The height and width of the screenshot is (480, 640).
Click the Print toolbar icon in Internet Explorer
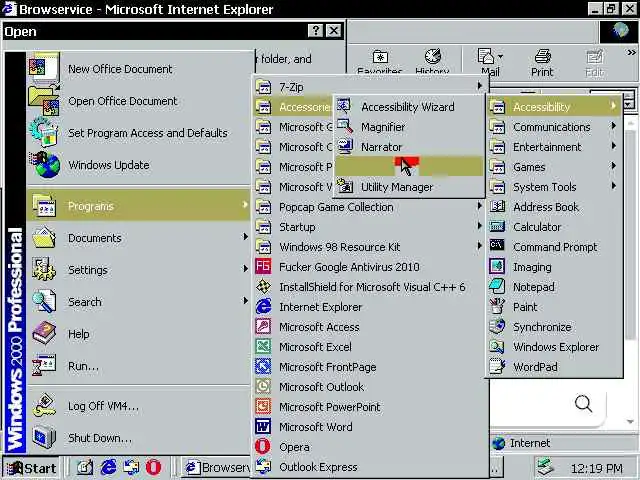click(x=542, y=63)
